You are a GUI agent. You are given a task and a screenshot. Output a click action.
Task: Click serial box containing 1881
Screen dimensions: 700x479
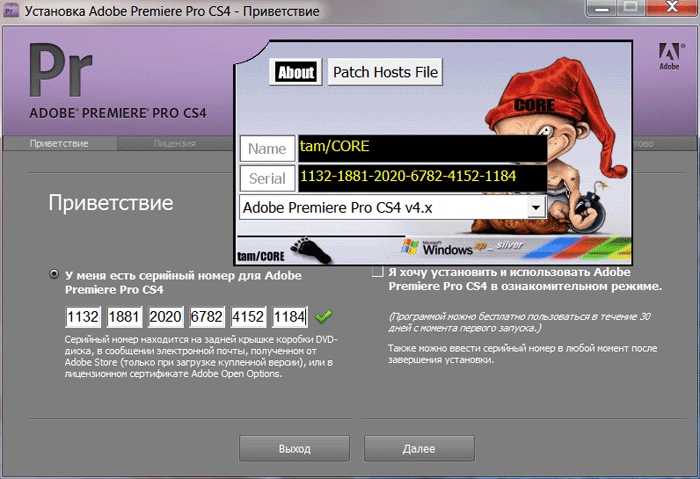(x=124, y=317)
